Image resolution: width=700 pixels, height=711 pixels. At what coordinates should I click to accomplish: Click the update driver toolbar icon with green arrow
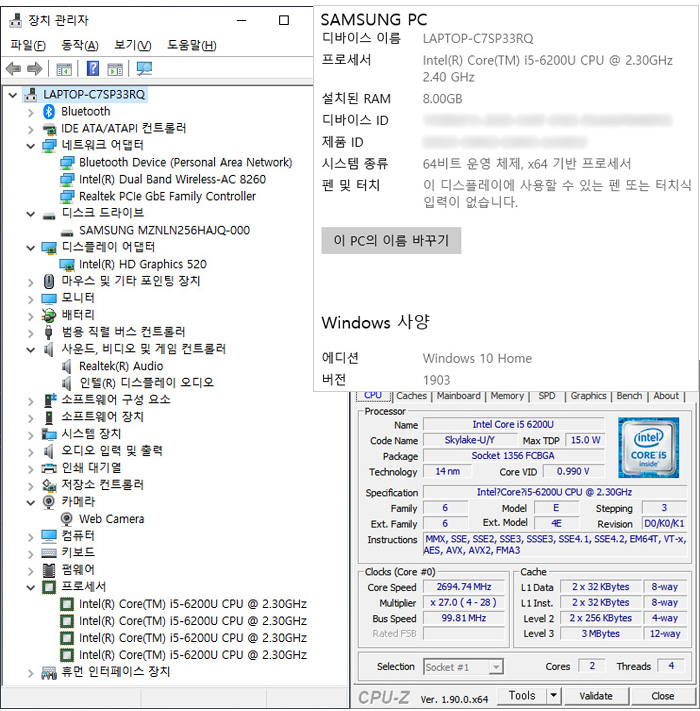point(115,69)
